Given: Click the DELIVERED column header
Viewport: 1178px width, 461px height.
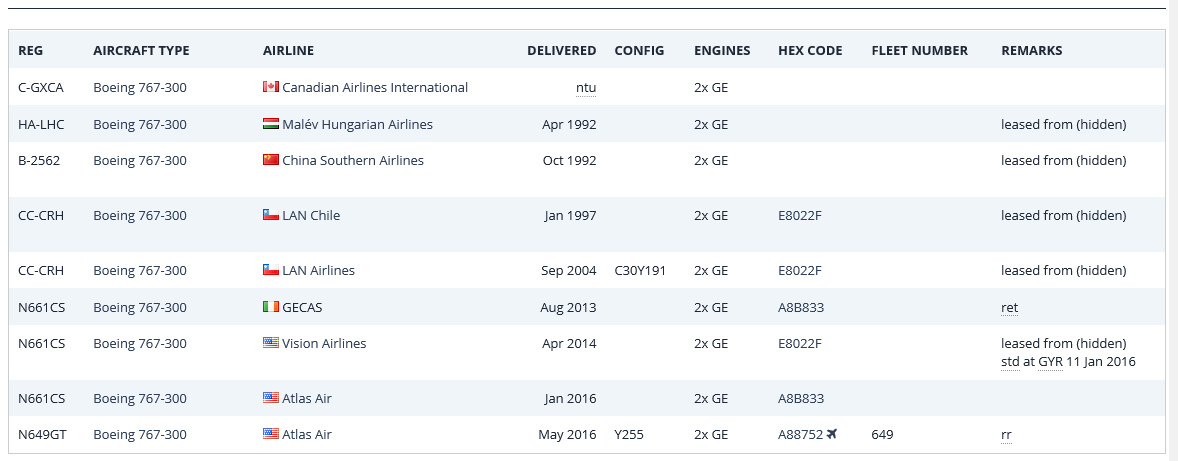Looking at the screenshot, I should tap(562, 51).
